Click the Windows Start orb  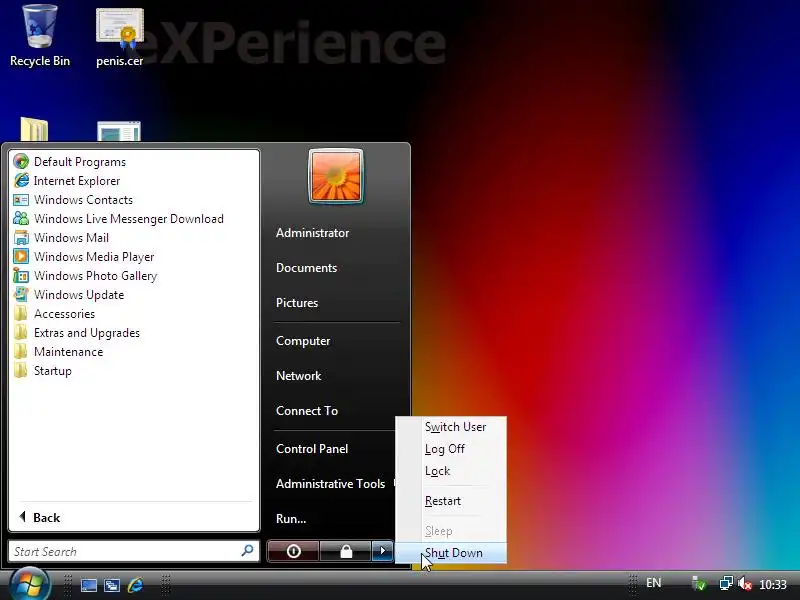(x=30, y=585)
